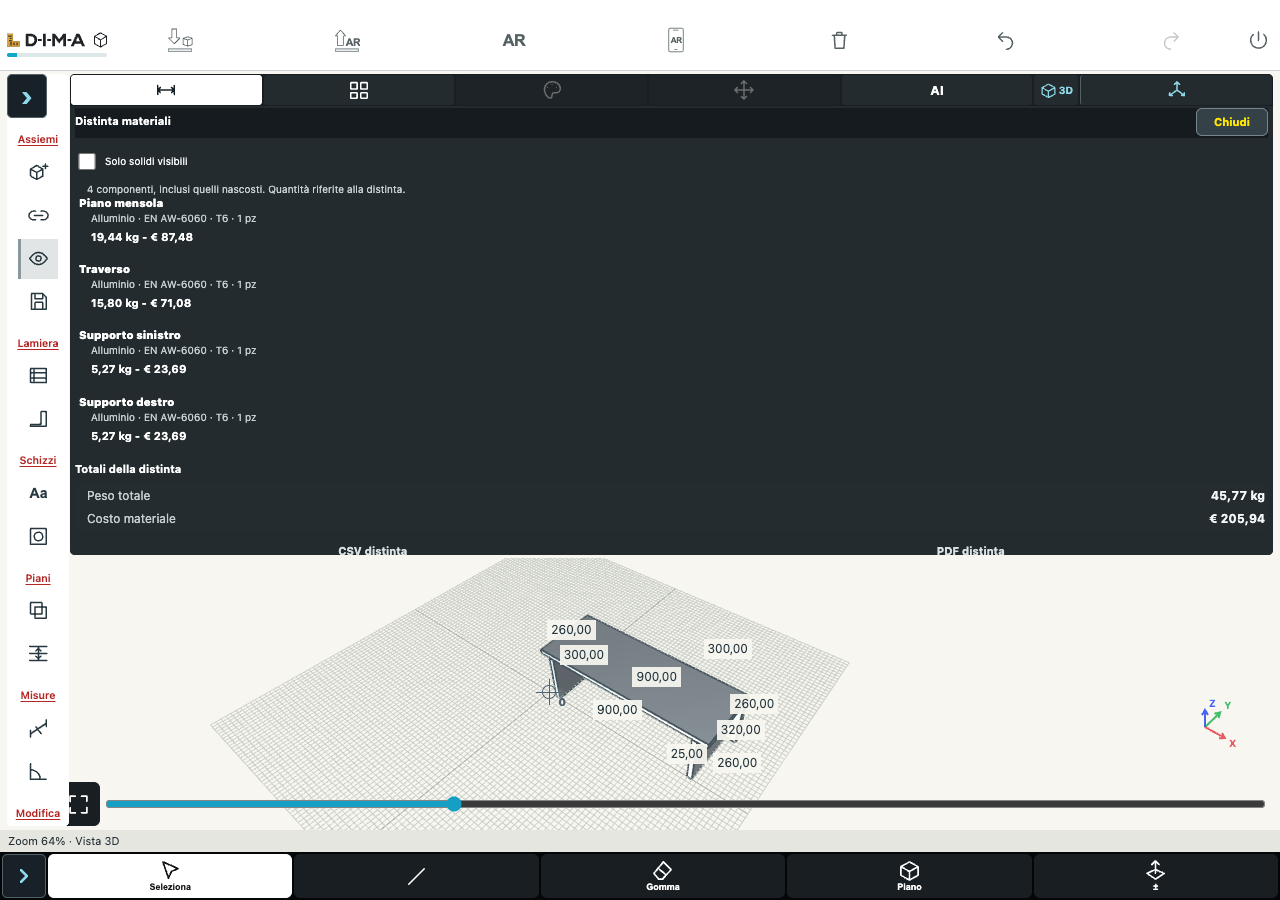1280x900 pixels.
Task: Select the angle measure tool icon
Action: [38, 772]
